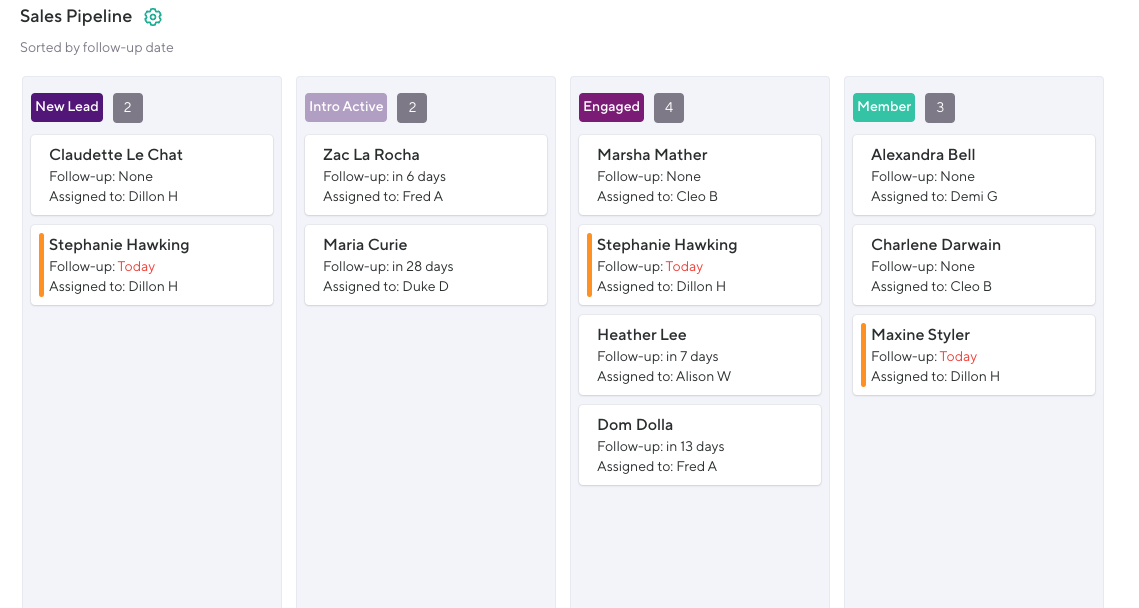The image size is (1139, 608).
Task: Click the New Lead stage label
Action: click(x=67, y=107)
